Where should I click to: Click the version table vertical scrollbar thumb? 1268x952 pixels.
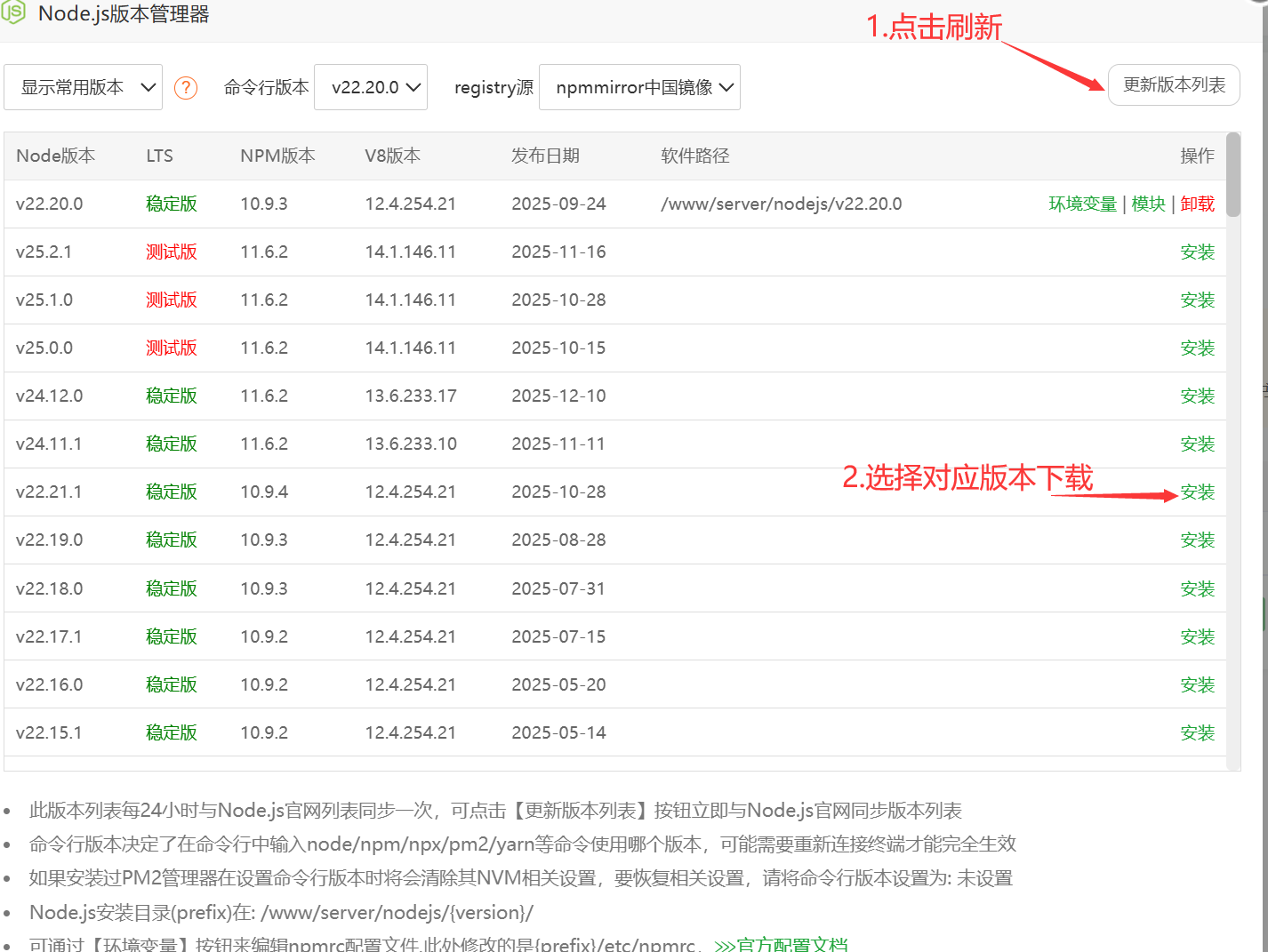[x=1232, y=174]
